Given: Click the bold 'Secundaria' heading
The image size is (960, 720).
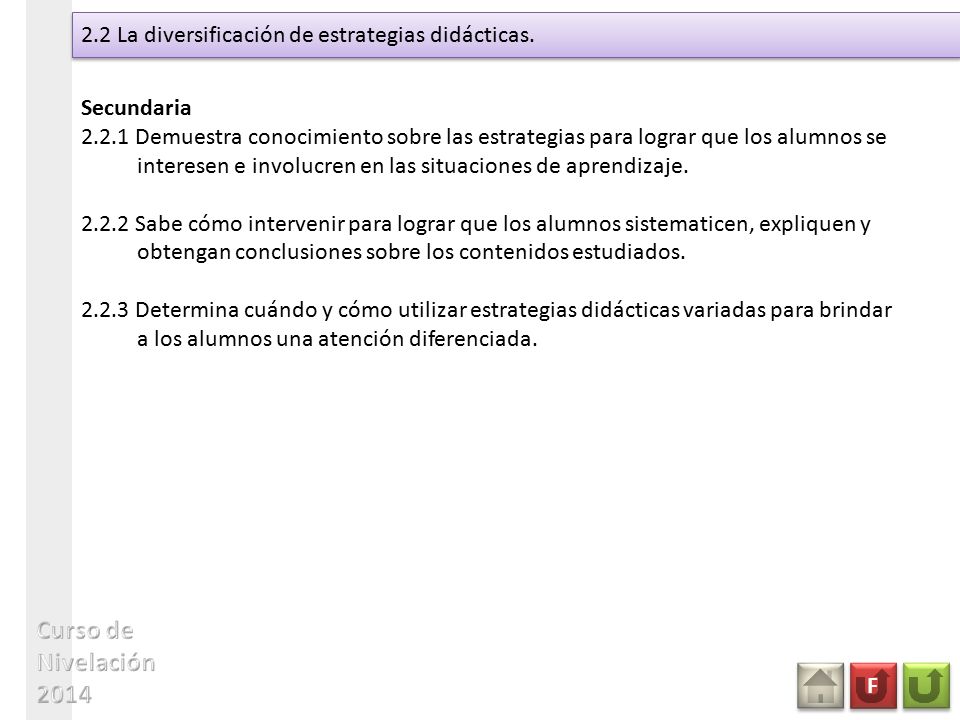Looking at the screenshot, I should coord(136,108).
